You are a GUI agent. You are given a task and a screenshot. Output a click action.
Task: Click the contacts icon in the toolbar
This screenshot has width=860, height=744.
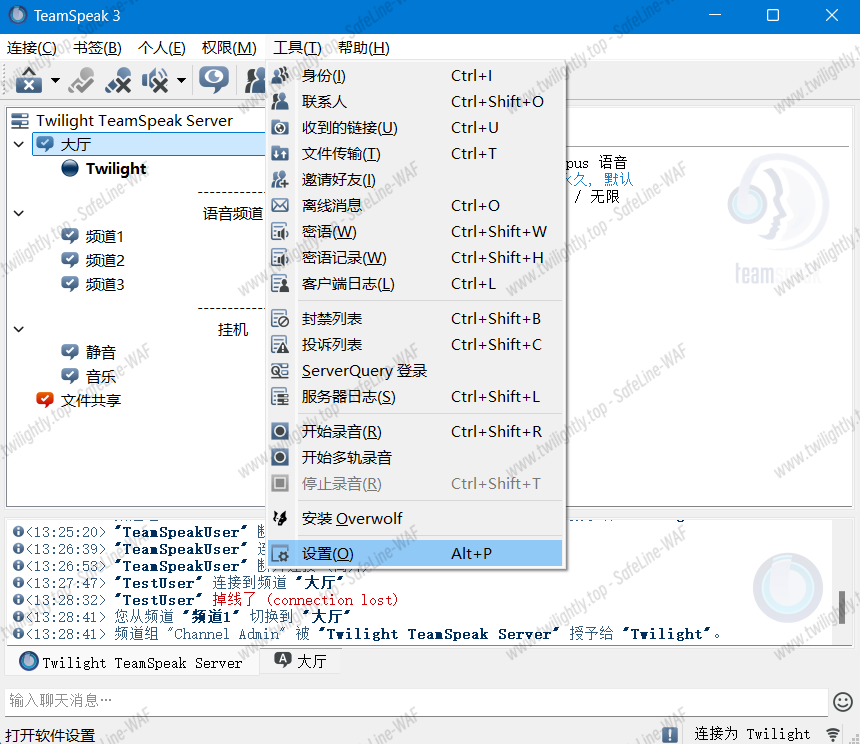pos(254,80)
